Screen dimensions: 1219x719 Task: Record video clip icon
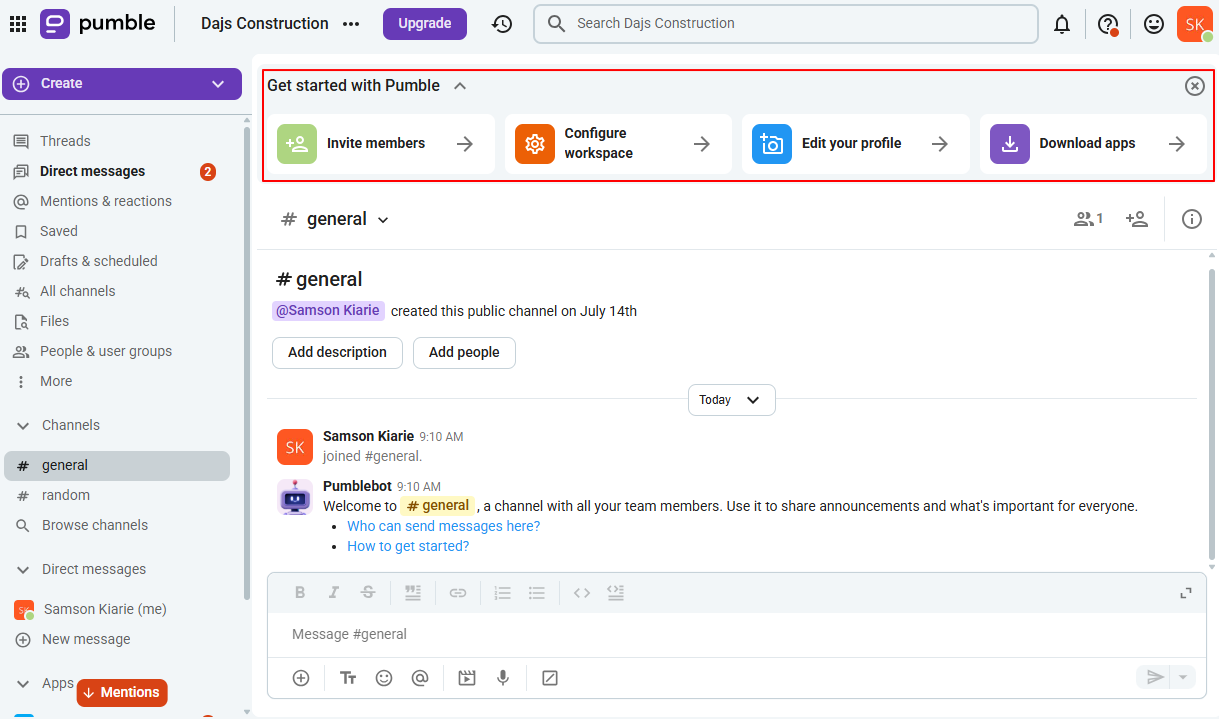pyautogui.click(x=467, y=678)
